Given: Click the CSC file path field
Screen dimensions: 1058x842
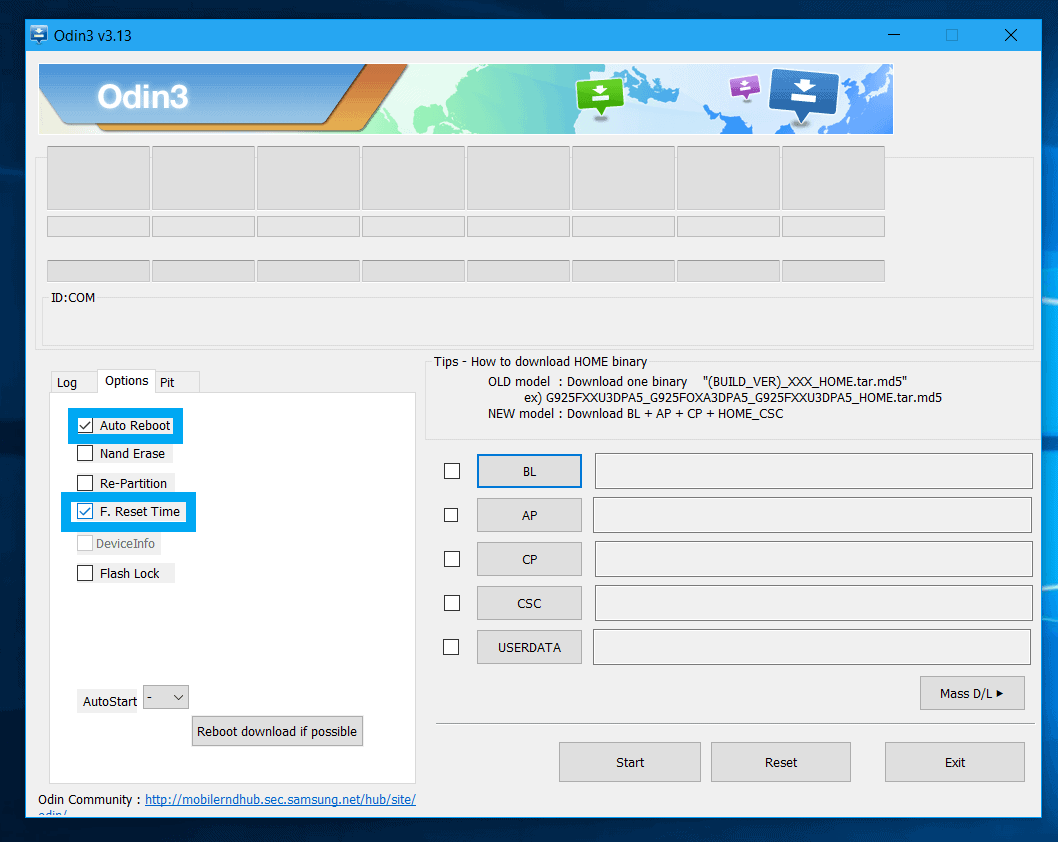Looking at the screenshot, I should pos(814,603).
